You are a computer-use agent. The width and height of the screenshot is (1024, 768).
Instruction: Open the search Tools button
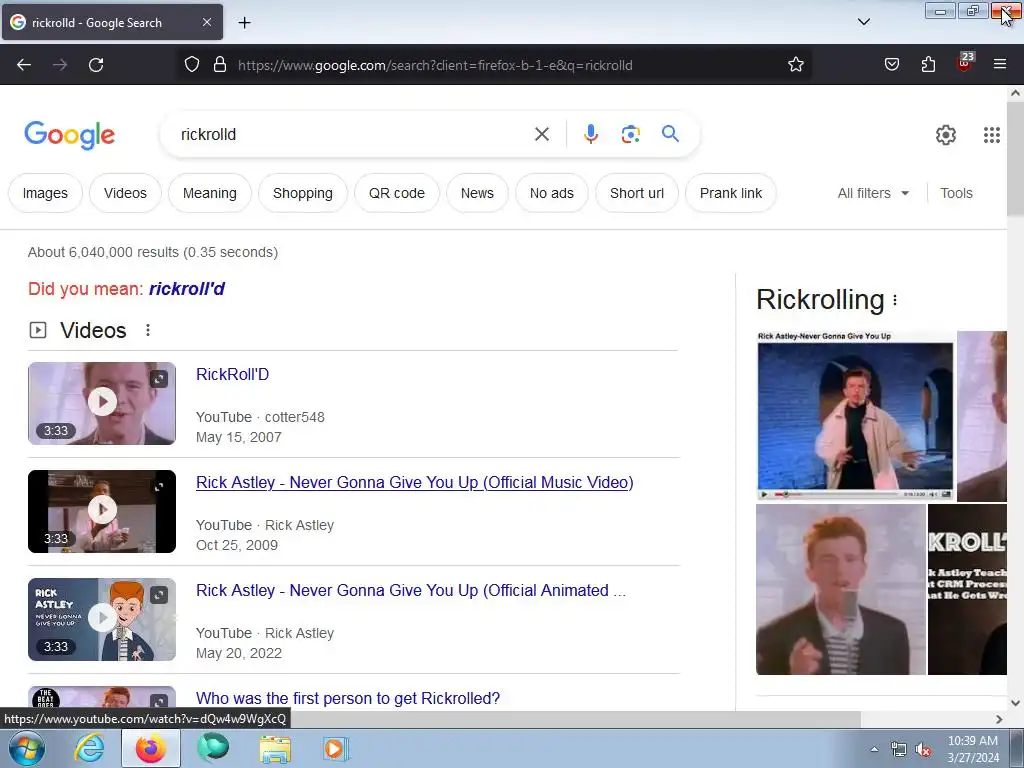956,193
